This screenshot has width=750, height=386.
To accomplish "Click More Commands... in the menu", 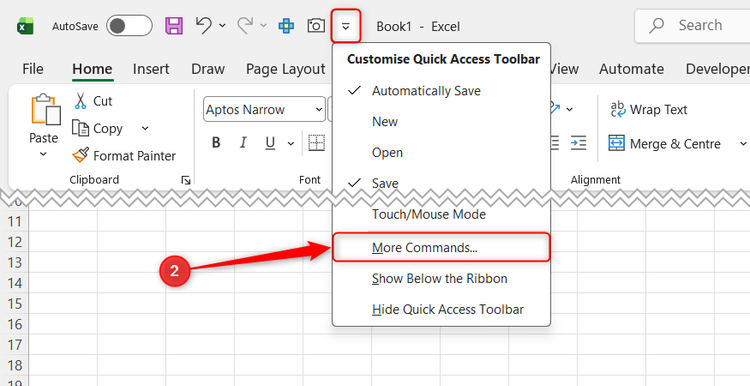I will pyautogui.click(x=441, y=247).
